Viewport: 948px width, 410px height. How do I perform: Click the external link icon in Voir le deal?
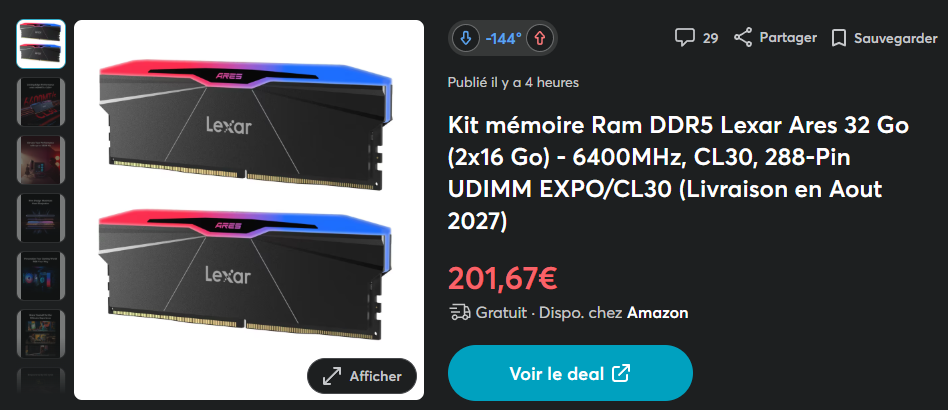621,373
